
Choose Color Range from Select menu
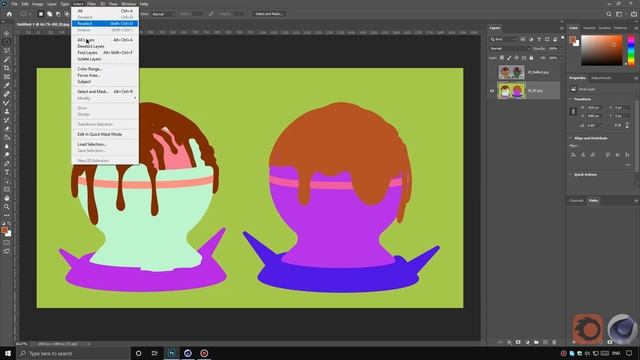105,69
